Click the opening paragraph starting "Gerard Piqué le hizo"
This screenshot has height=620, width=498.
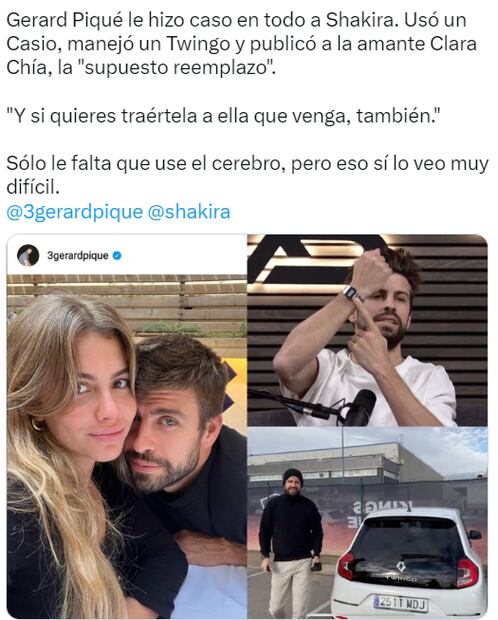pos(241,43)
